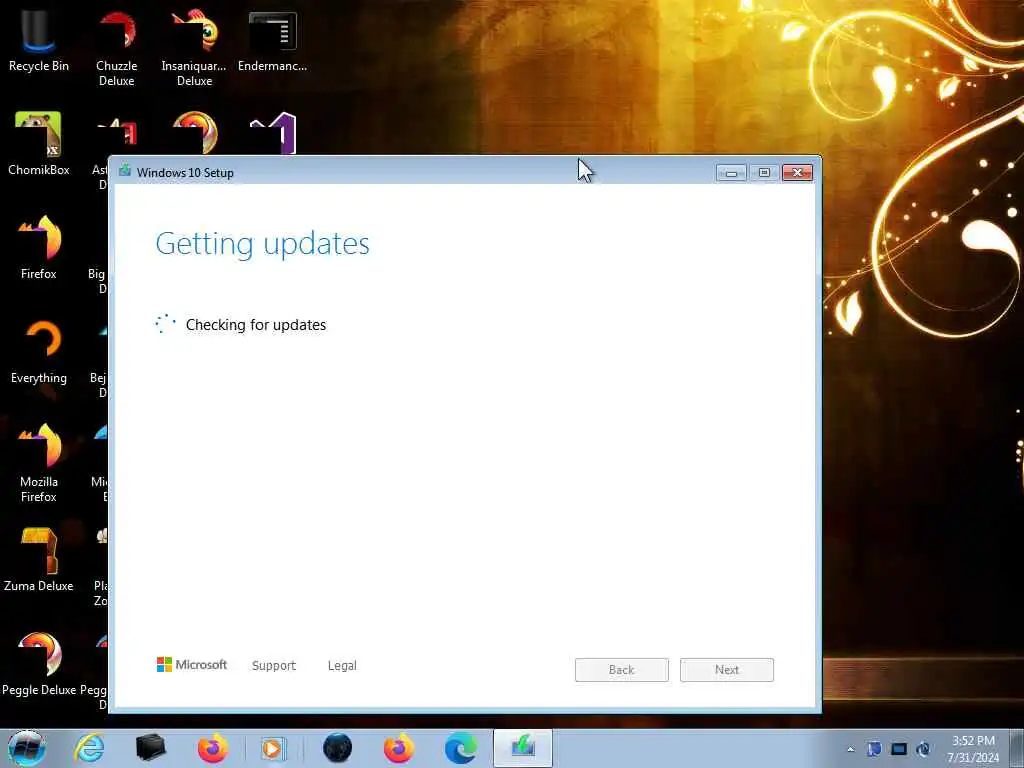Show hidden system tray icons

tap(850, 750)
